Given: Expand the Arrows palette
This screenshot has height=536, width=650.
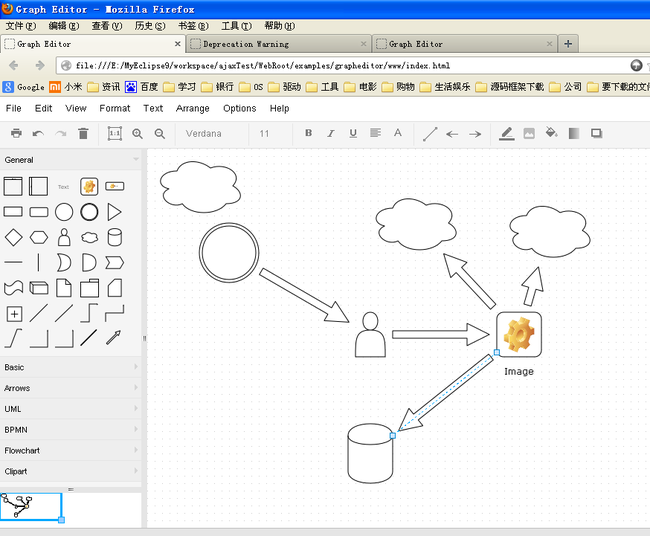Looking at the screenshot, I should point(70,388).
